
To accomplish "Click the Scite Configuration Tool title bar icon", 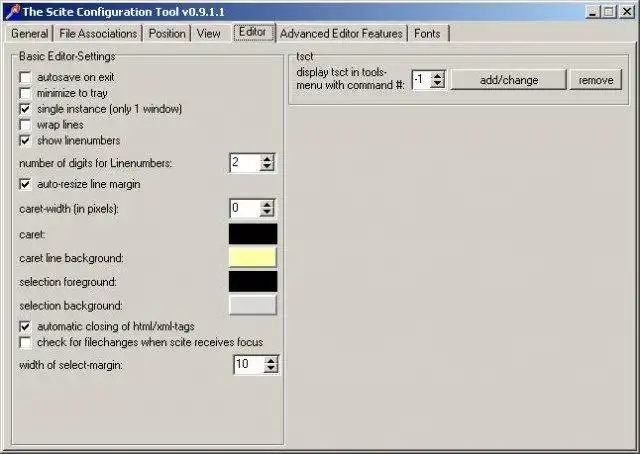I will tap(12, 11).
